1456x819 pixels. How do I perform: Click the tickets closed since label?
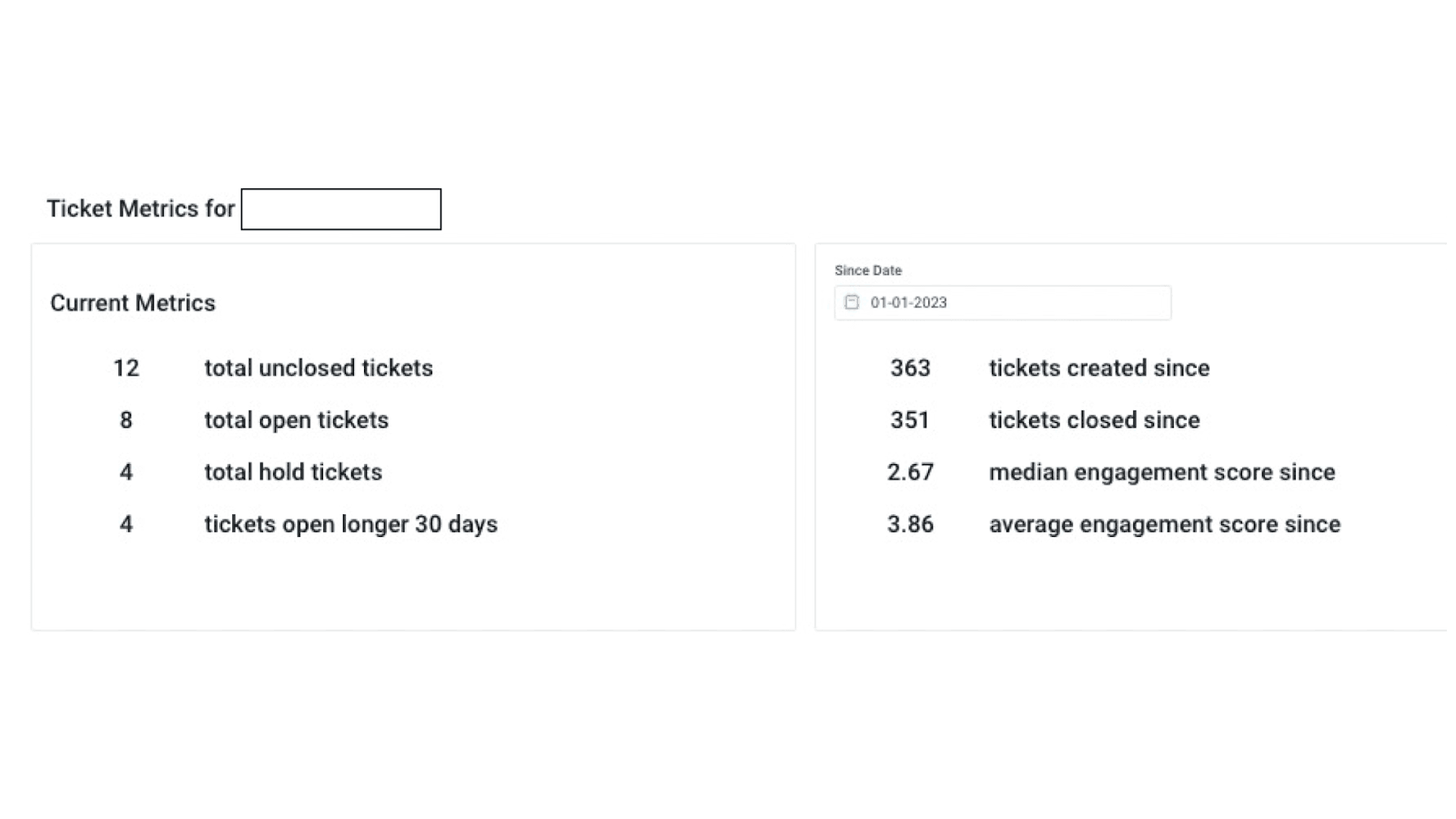pos(1094,420)
